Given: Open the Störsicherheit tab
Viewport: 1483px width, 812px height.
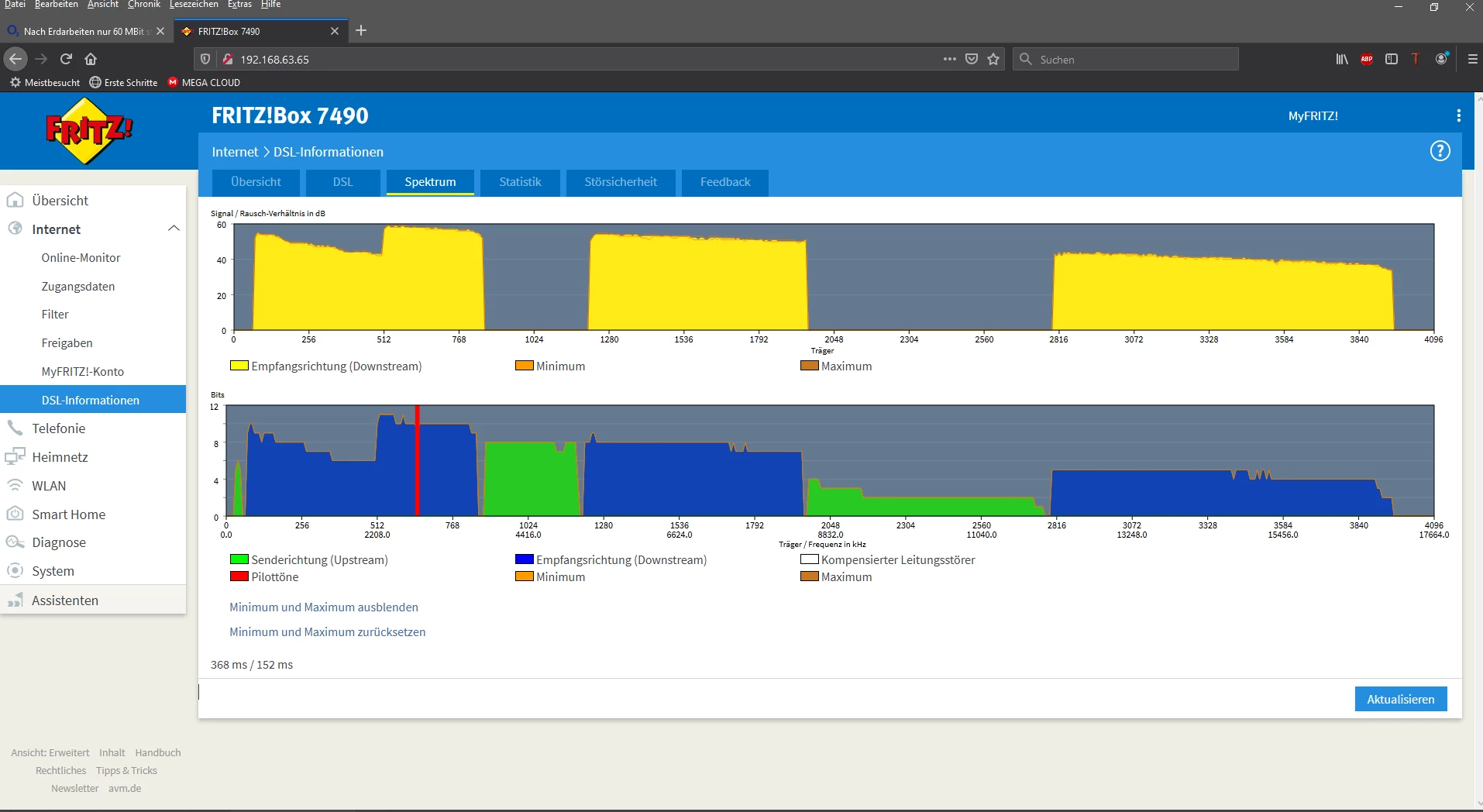Looking at the screenshot, I should [x=620, y=182].
